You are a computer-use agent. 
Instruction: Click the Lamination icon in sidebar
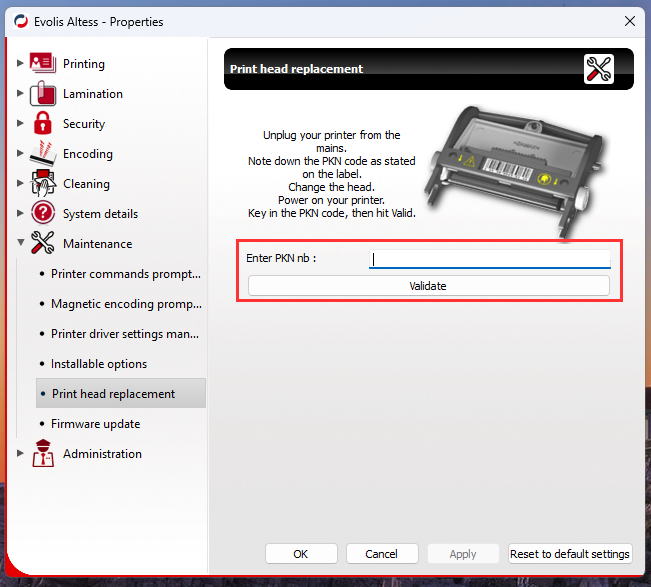pyautogui.click(x=43, y=93)
